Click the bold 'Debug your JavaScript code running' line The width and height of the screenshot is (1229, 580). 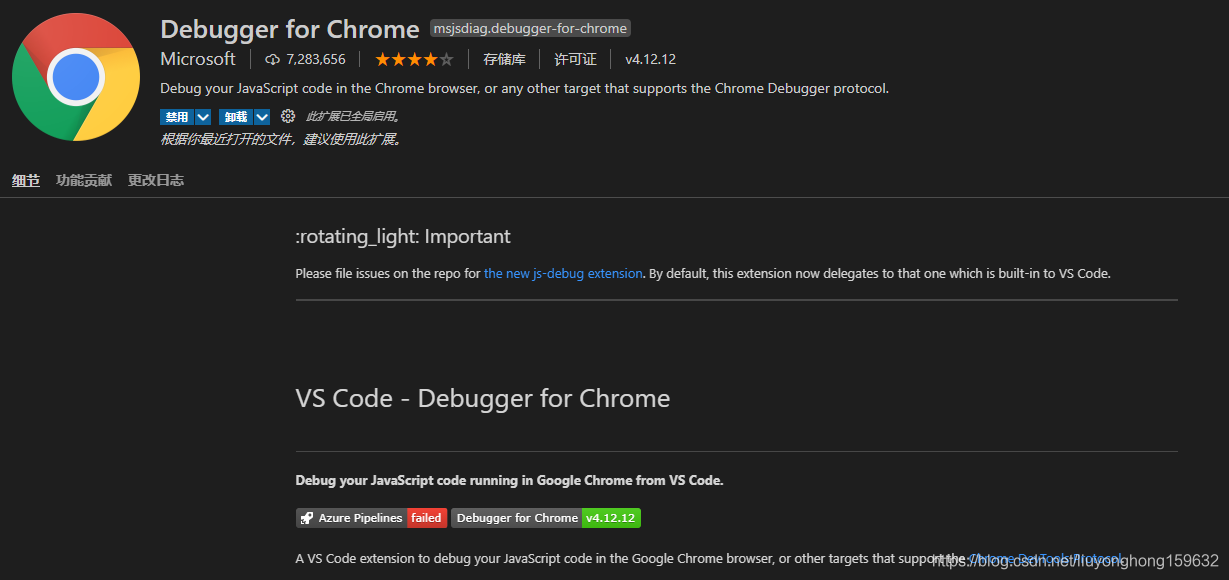(x=509, y=480)
